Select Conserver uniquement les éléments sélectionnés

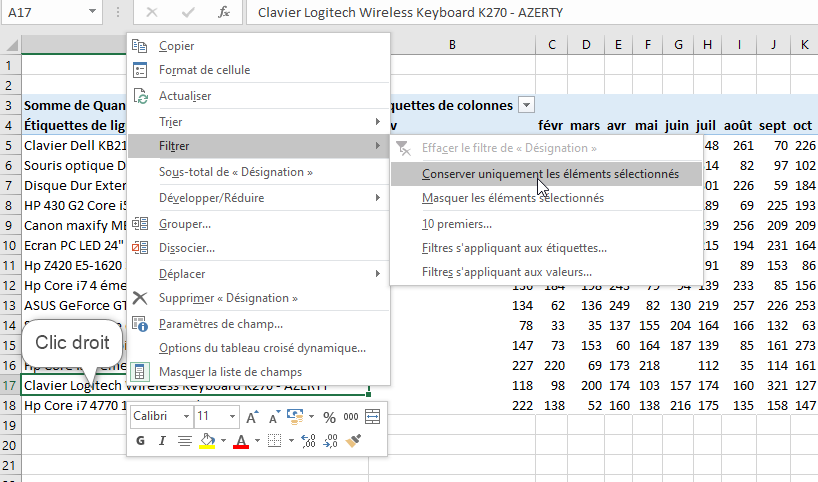click(546, 174)
